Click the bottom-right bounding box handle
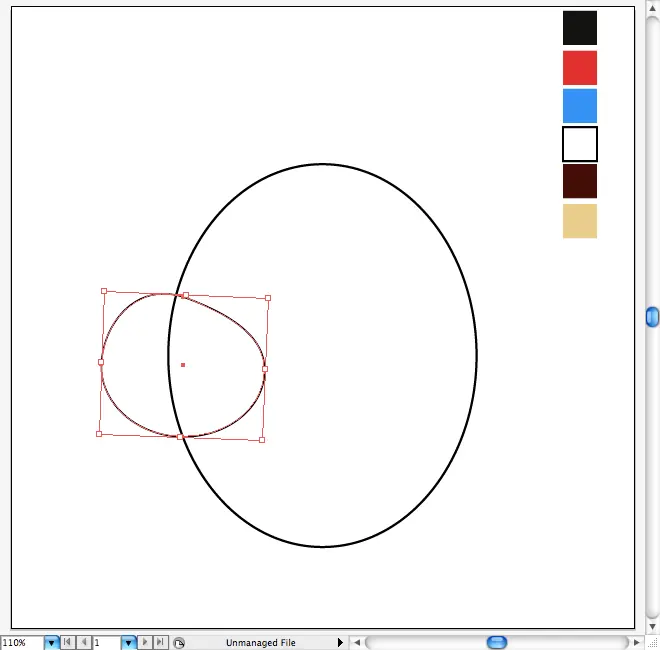 [262, 440]
